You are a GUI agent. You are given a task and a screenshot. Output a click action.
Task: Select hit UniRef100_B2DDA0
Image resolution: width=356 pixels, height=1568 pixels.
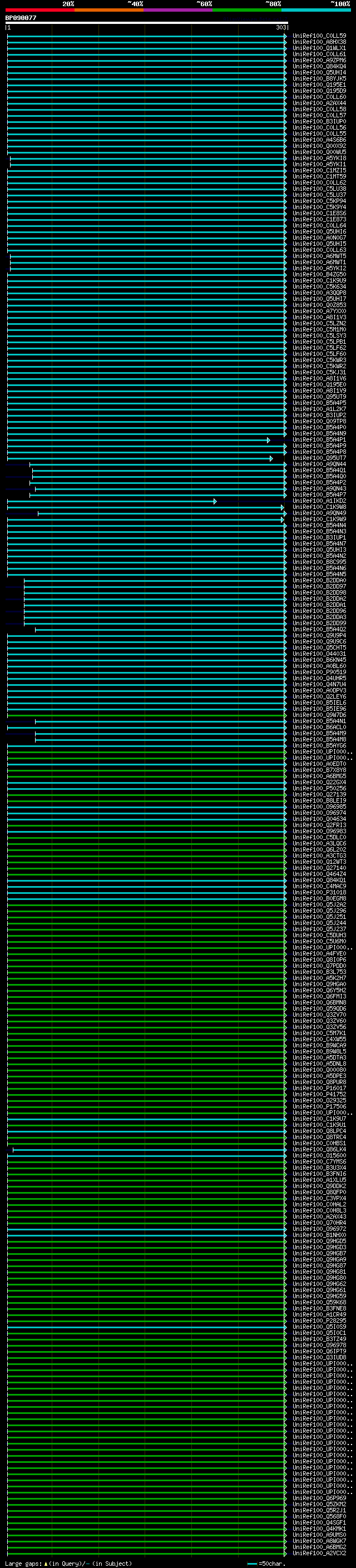319,581
